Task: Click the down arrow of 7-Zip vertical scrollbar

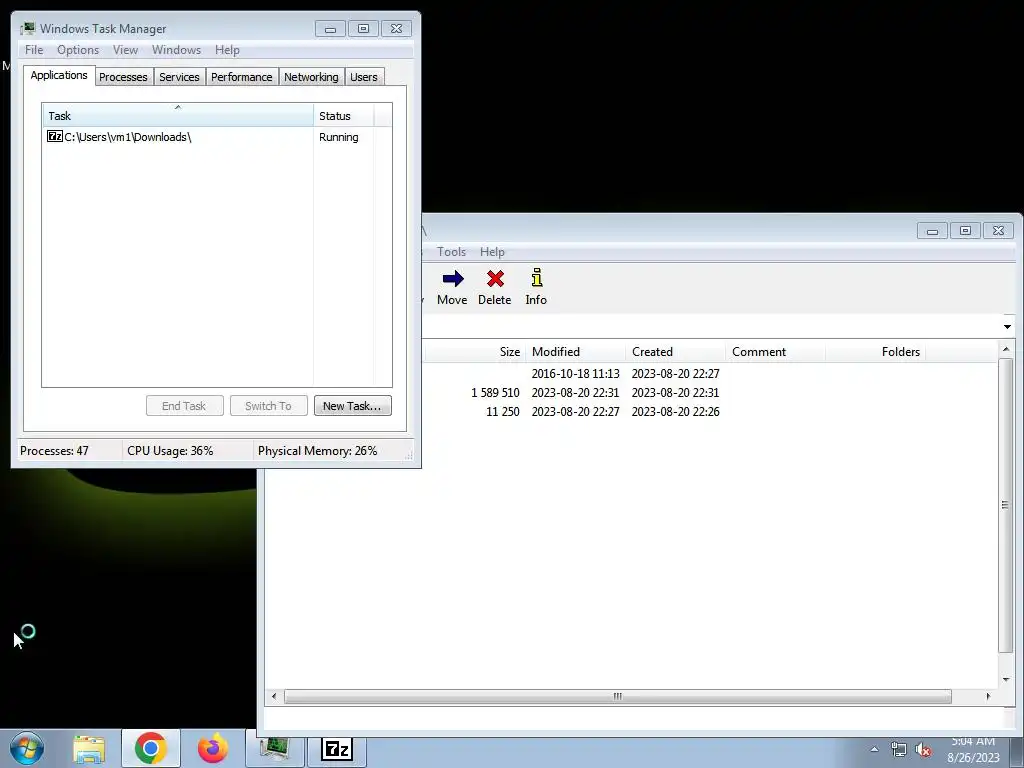Action: (1006, 679)
